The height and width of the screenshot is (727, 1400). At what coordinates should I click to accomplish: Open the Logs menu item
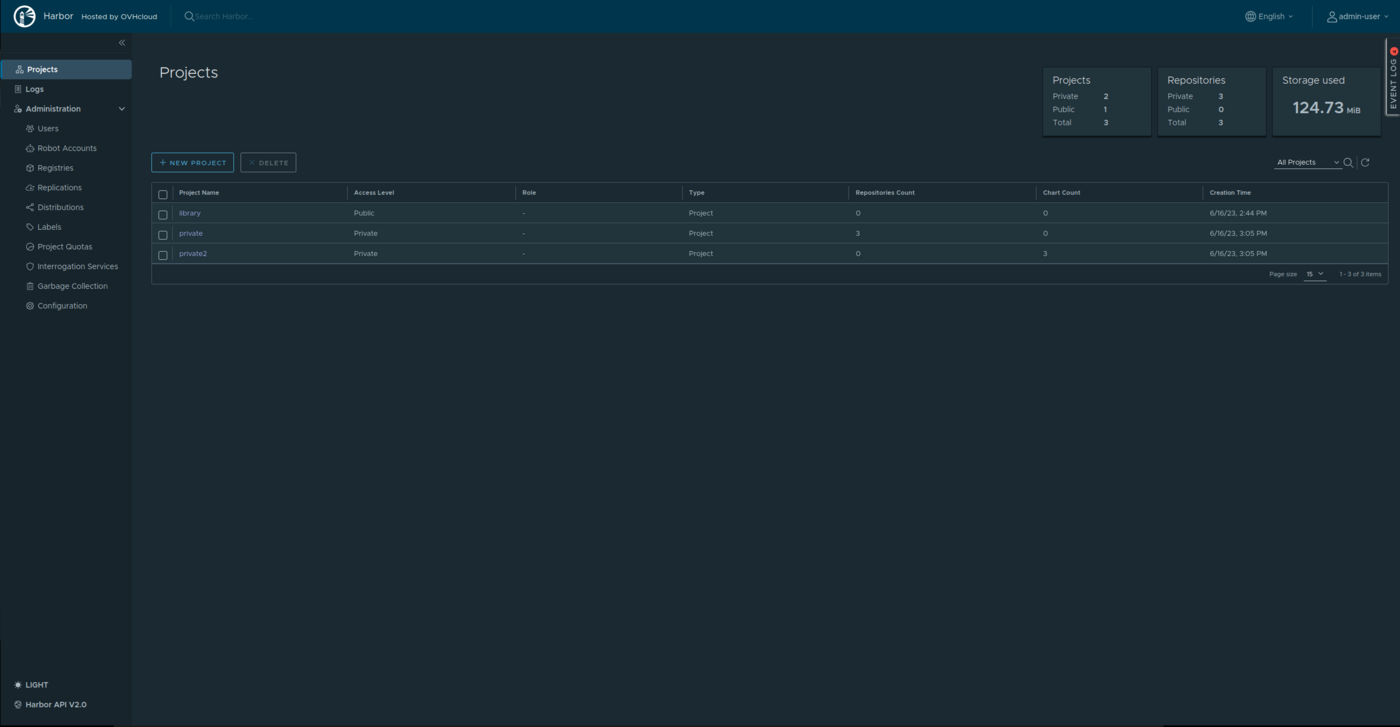point(34,89)
